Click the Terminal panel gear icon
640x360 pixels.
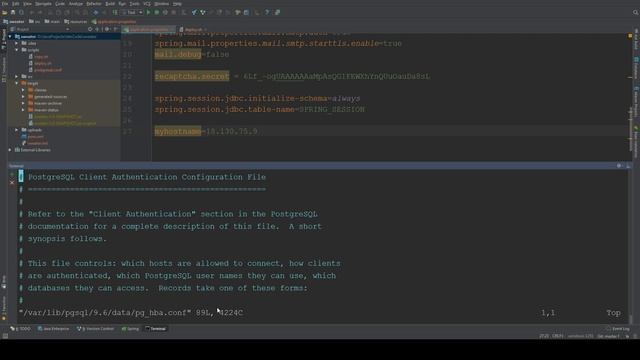[x=619, y=166]
